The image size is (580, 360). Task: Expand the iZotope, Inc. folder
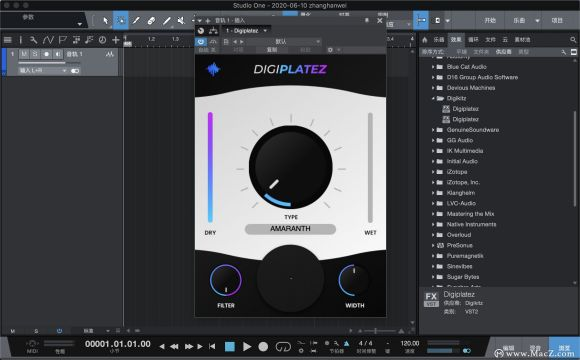(x=433, y=182)
